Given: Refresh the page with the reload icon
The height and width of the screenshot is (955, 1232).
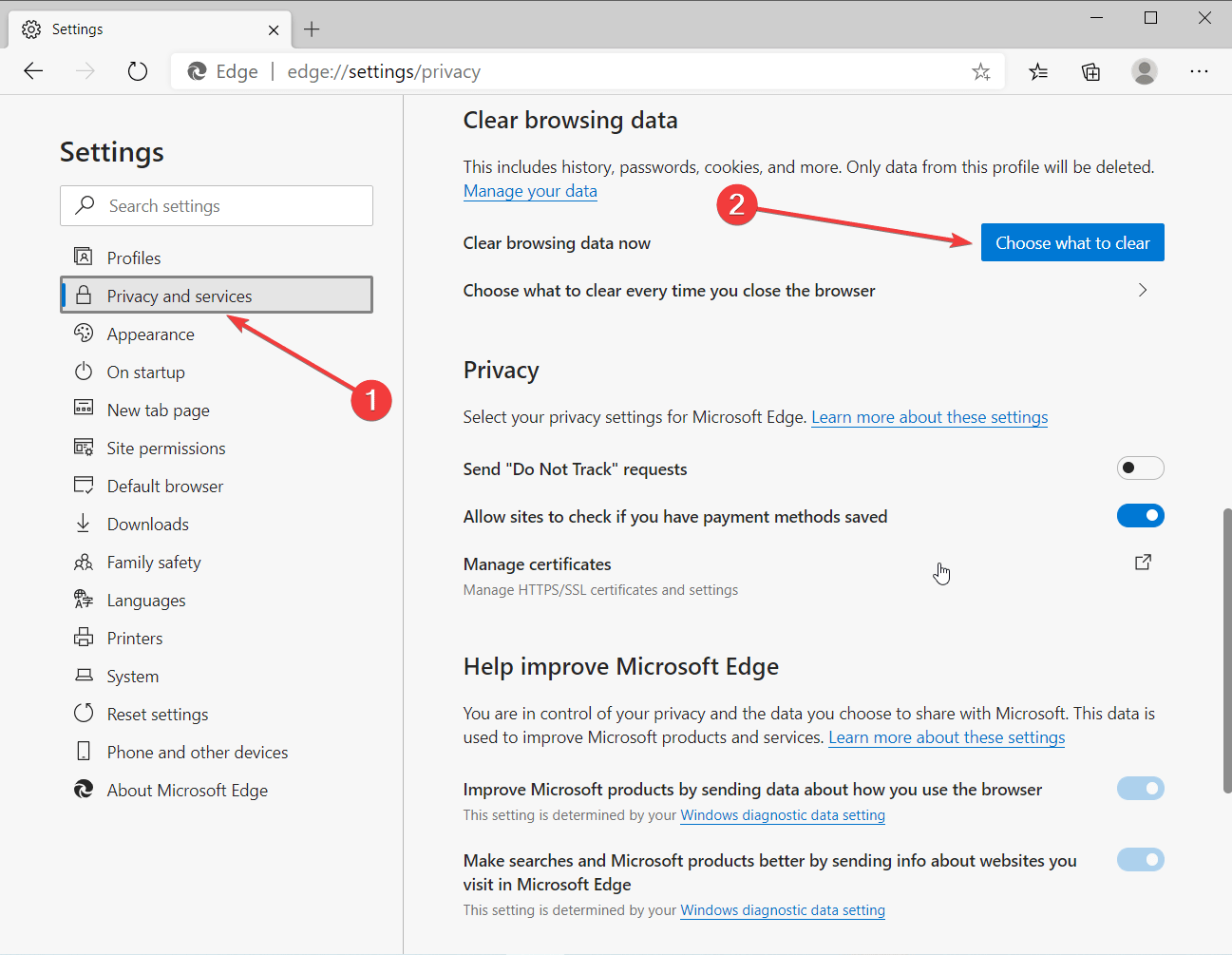Looking at the screenshot, I should (138, 71).
